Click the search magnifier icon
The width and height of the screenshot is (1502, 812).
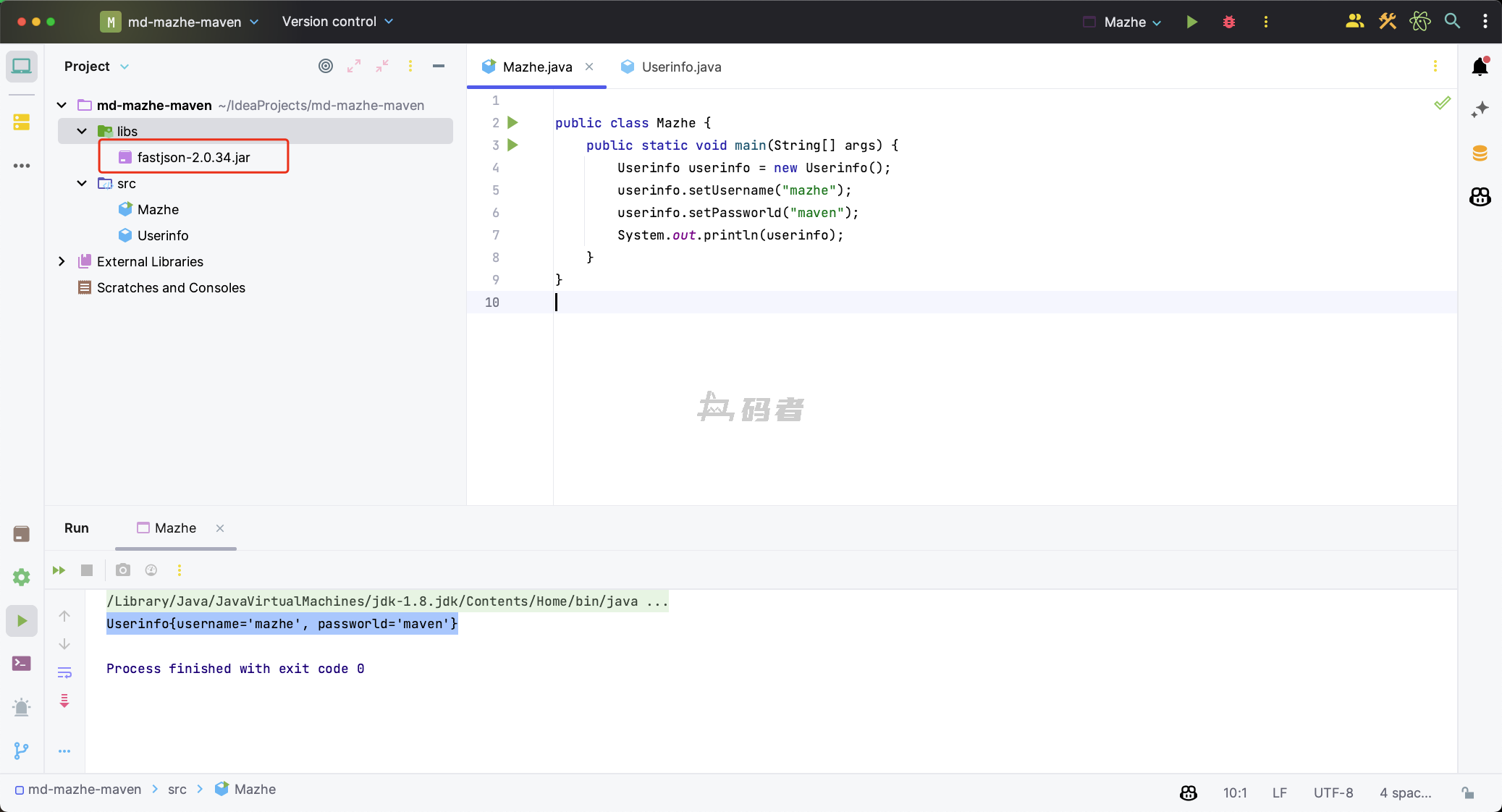[1452, 21]
